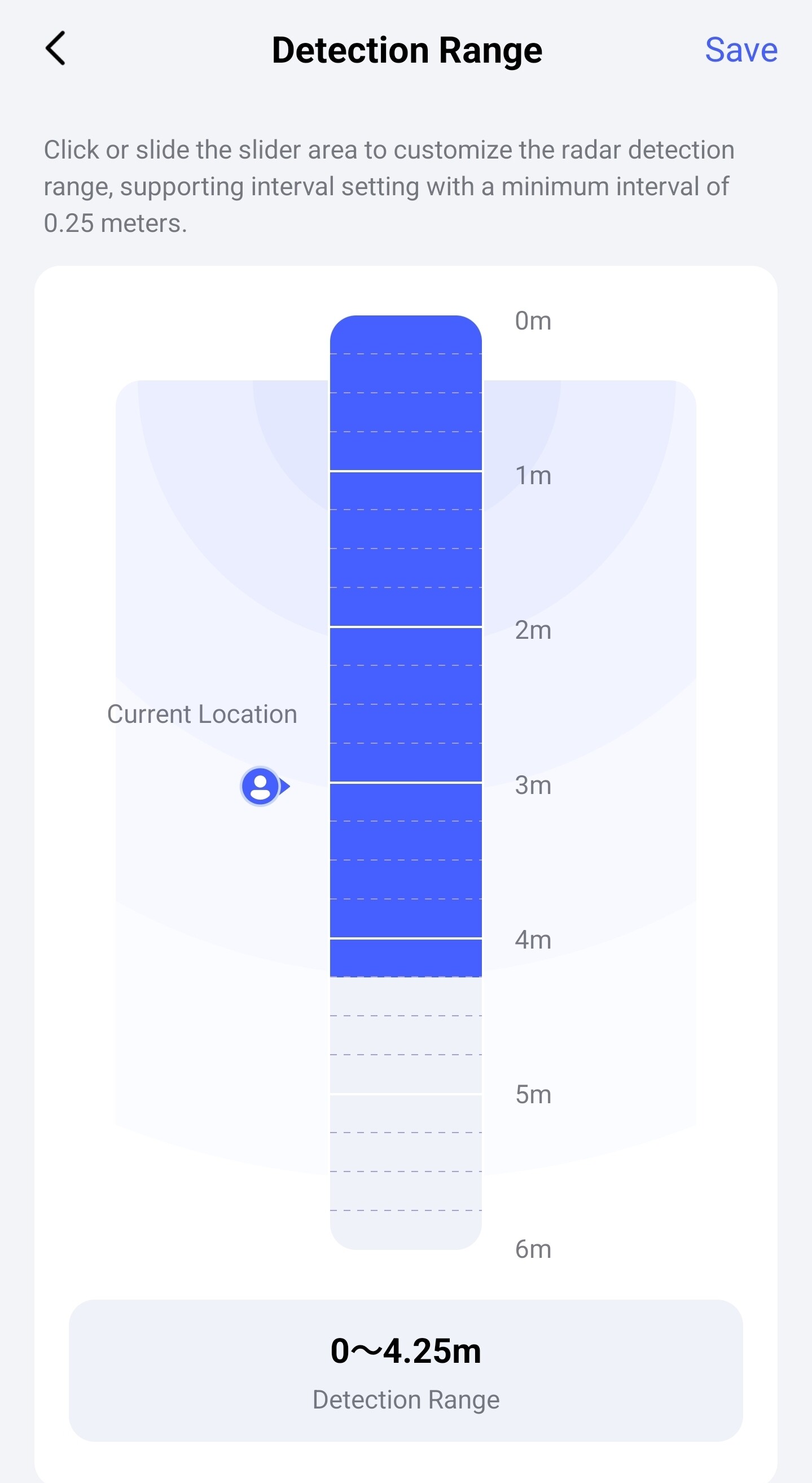Tap the 0m scale label
The image size is (812, 1483).
coord(533,321)
